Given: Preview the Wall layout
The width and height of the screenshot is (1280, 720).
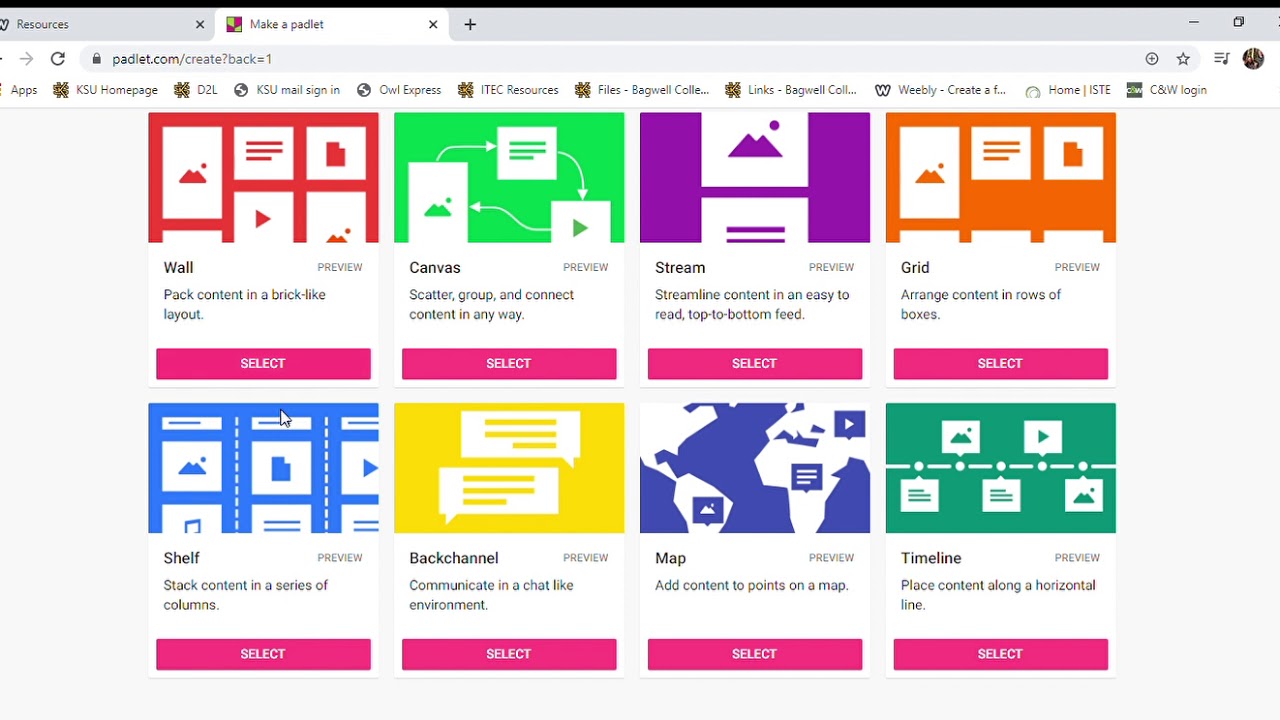Looking at the screenshot, I should pos(340,267).
